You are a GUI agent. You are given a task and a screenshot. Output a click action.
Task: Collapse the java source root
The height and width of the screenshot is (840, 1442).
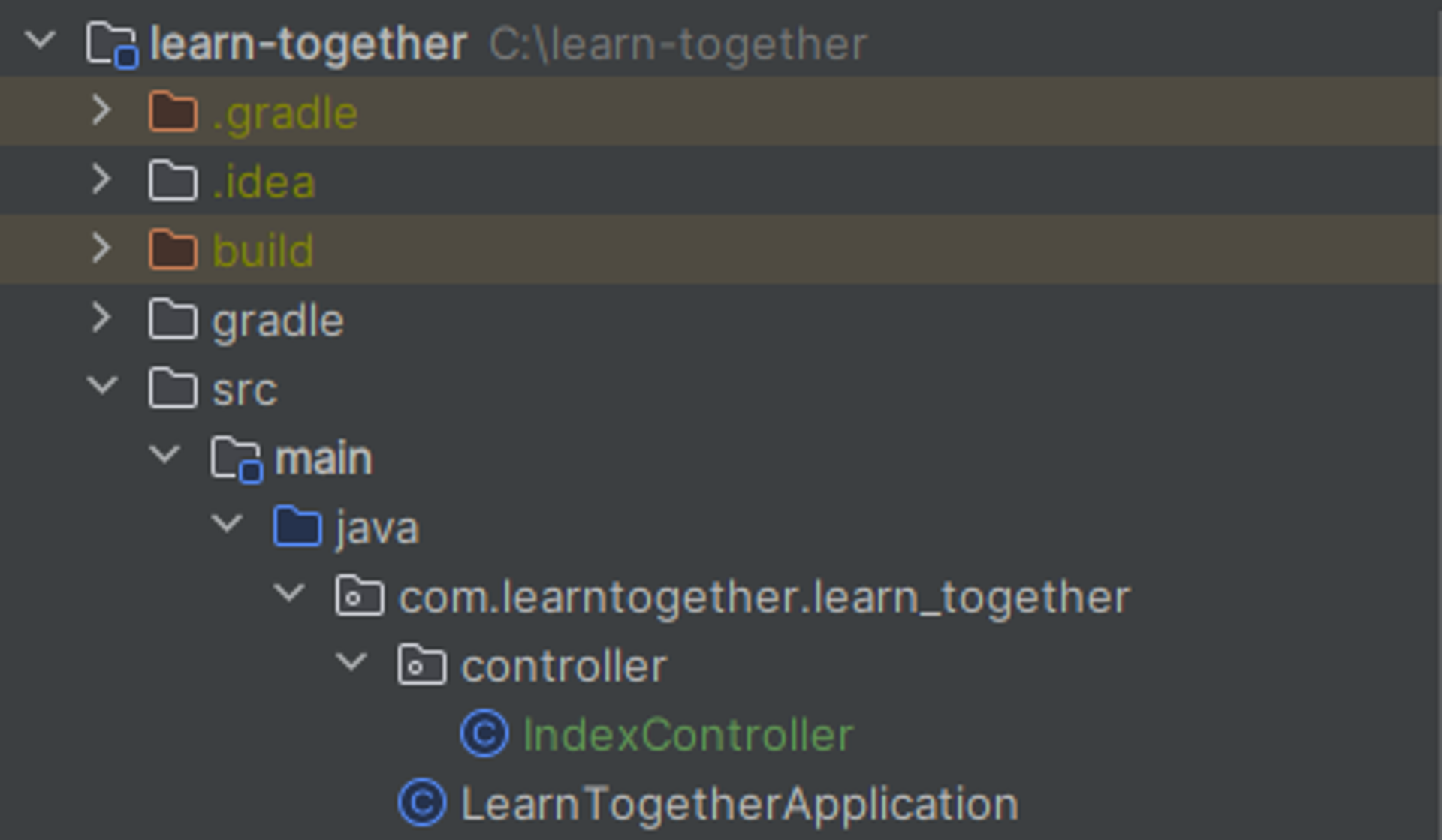[x=227, y=524]
